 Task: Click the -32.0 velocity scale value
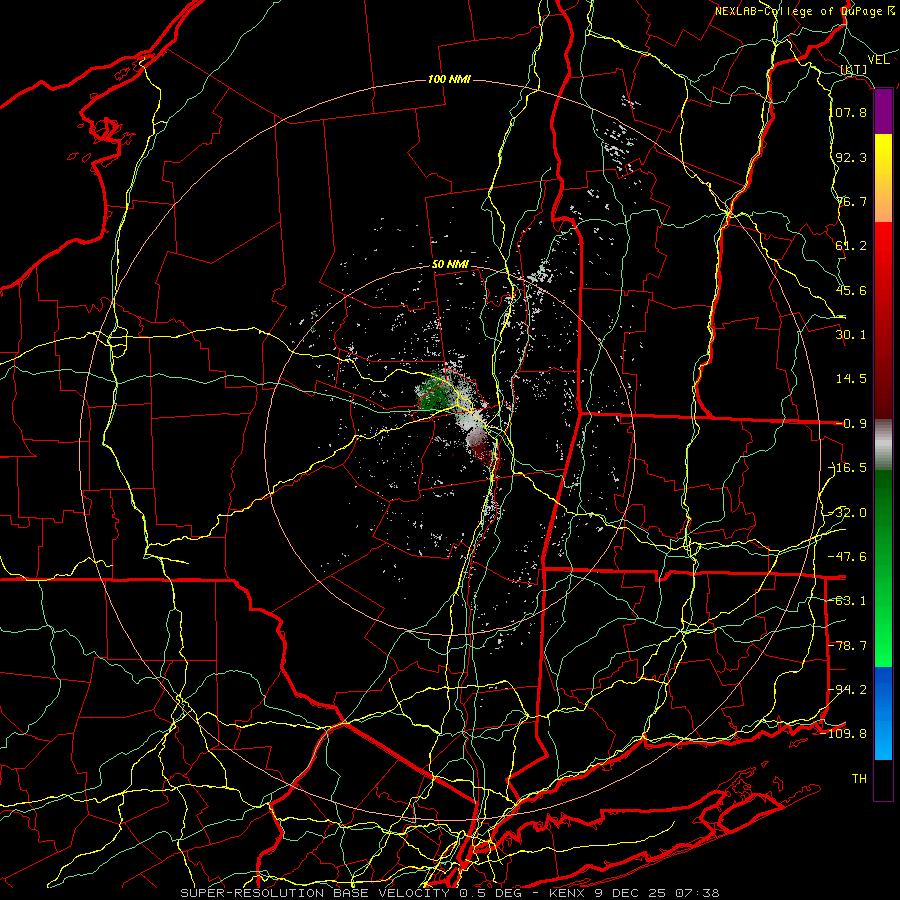[x=848, y=513]
